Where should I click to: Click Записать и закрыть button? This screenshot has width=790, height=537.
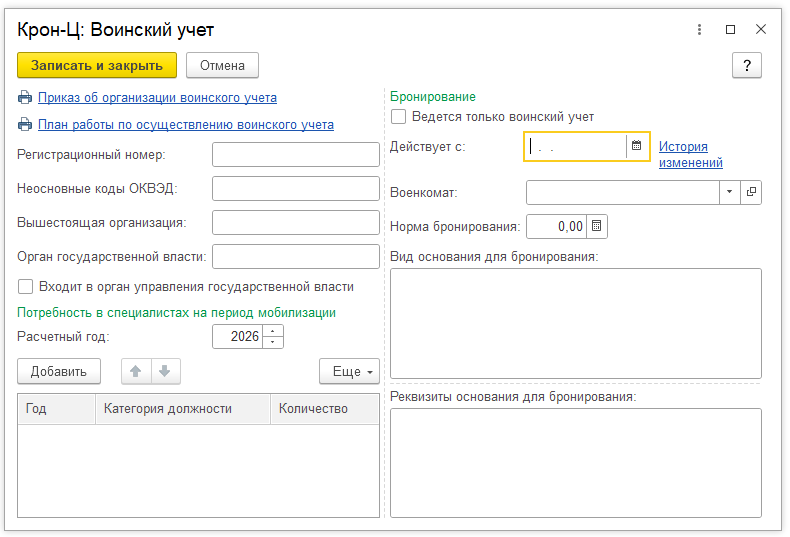coord(97,65)
